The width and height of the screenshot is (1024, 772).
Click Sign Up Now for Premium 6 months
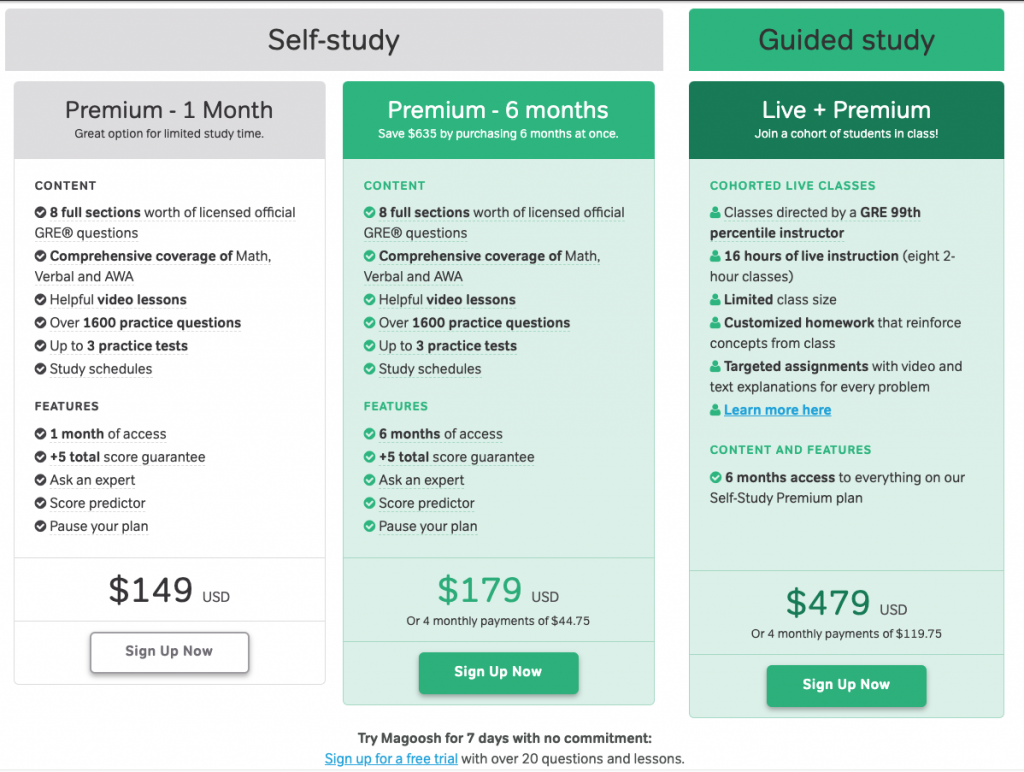pos(498,672)
